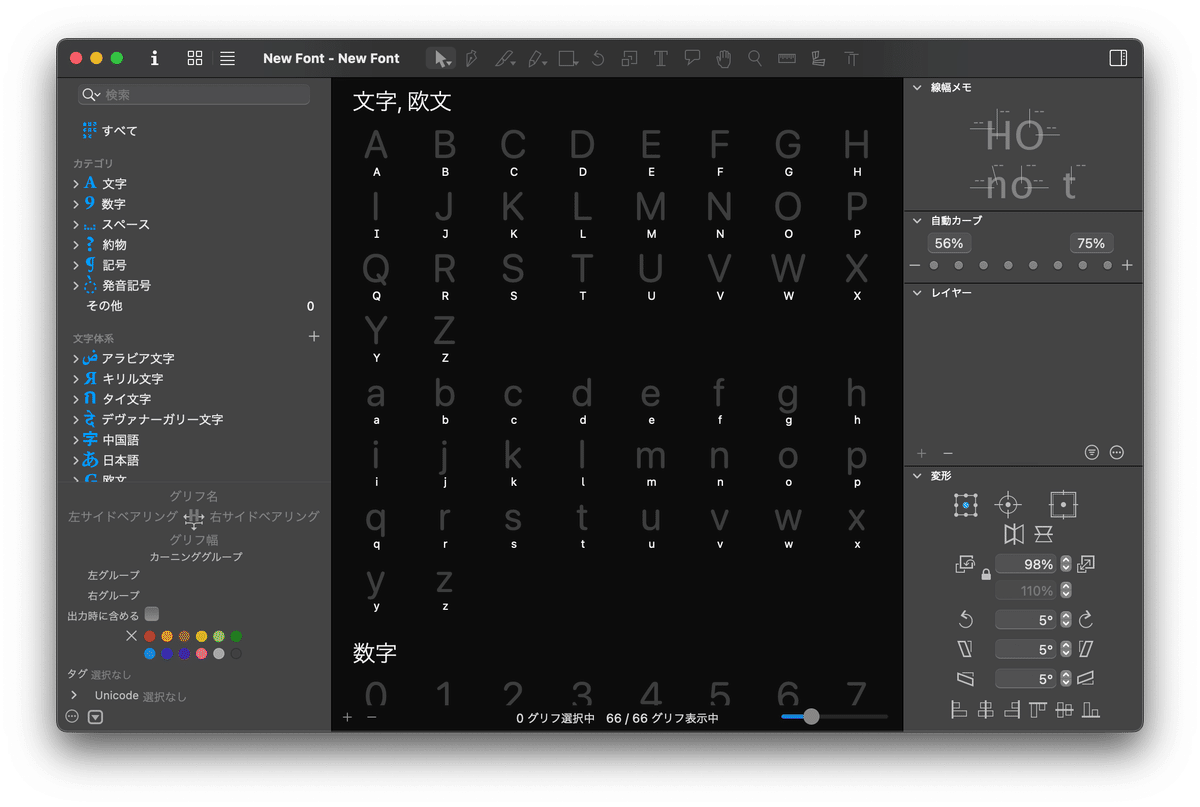Image resolution: width=1200 pixels, height=807 pixels.
Task: Select スペース category row
Action: [195, 224]
